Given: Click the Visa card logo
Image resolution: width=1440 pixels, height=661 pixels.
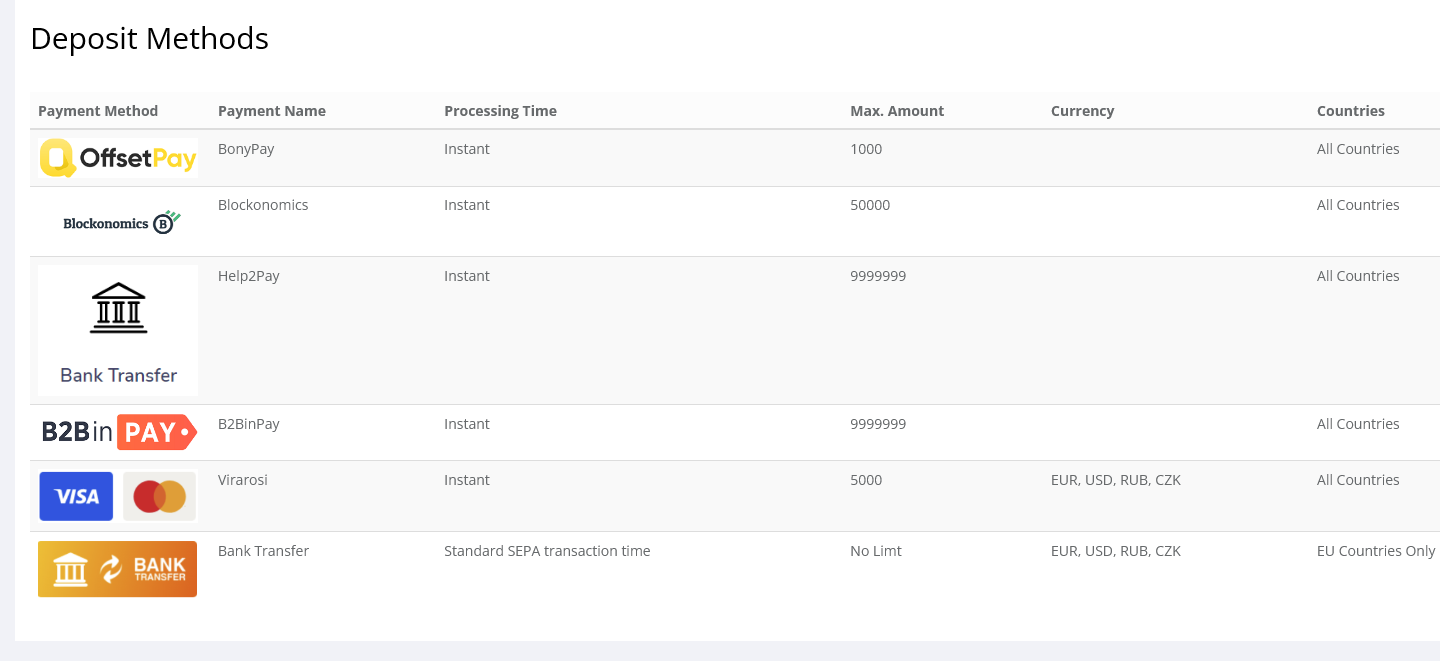Looking at the screenshot, I should tap(76, 496).
